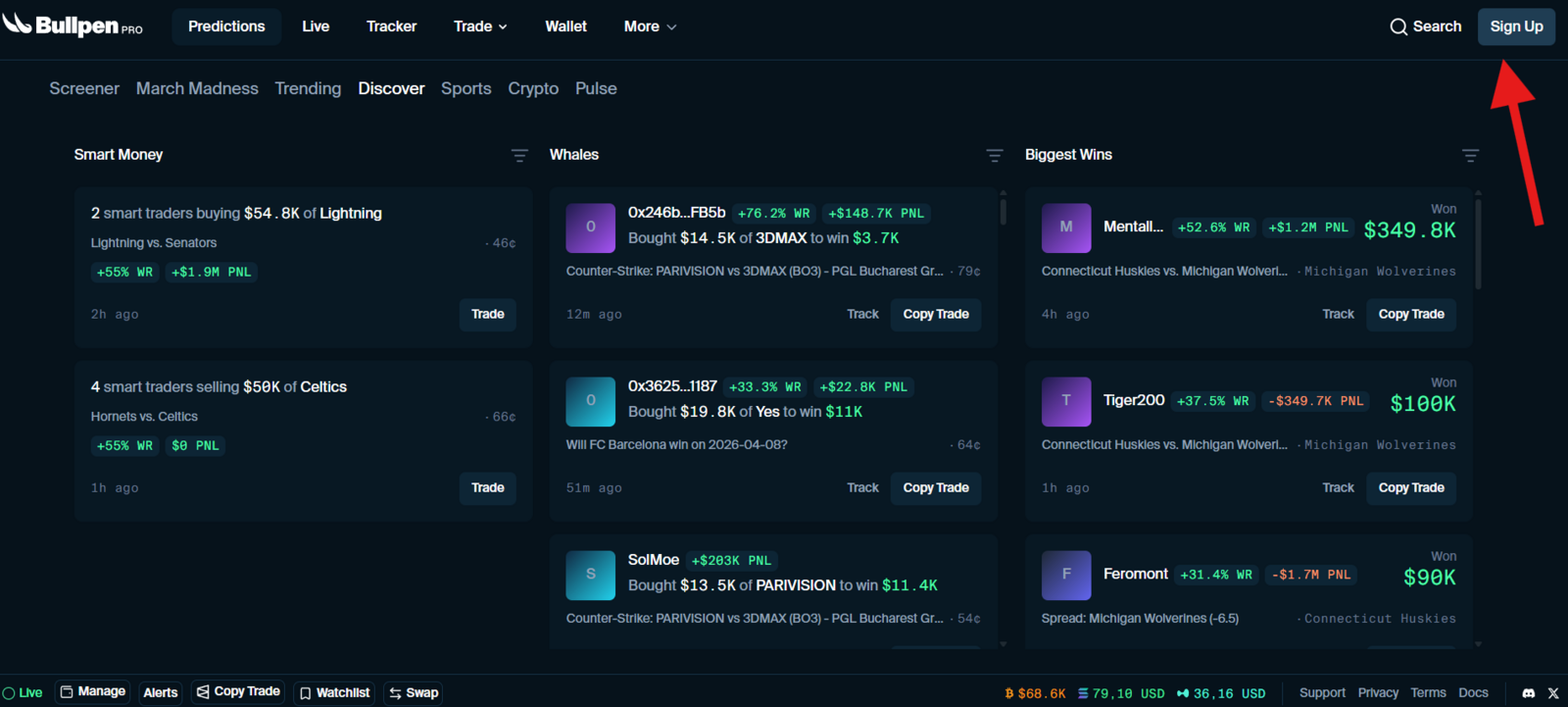The width and height of the screenshot is (1568, 707).
Task: Click the Tiger200 trader avatar
Action: pos(1066,401)
